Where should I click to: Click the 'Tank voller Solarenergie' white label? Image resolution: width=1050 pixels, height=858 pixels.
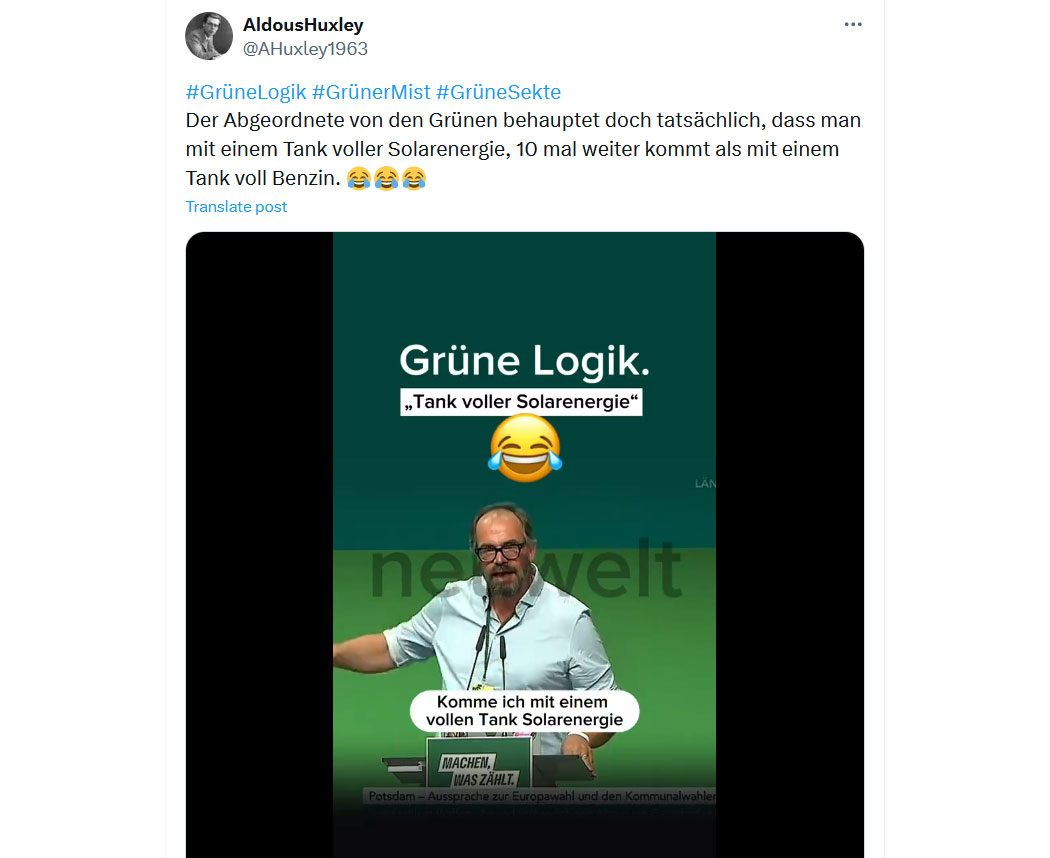pos(521,402)
